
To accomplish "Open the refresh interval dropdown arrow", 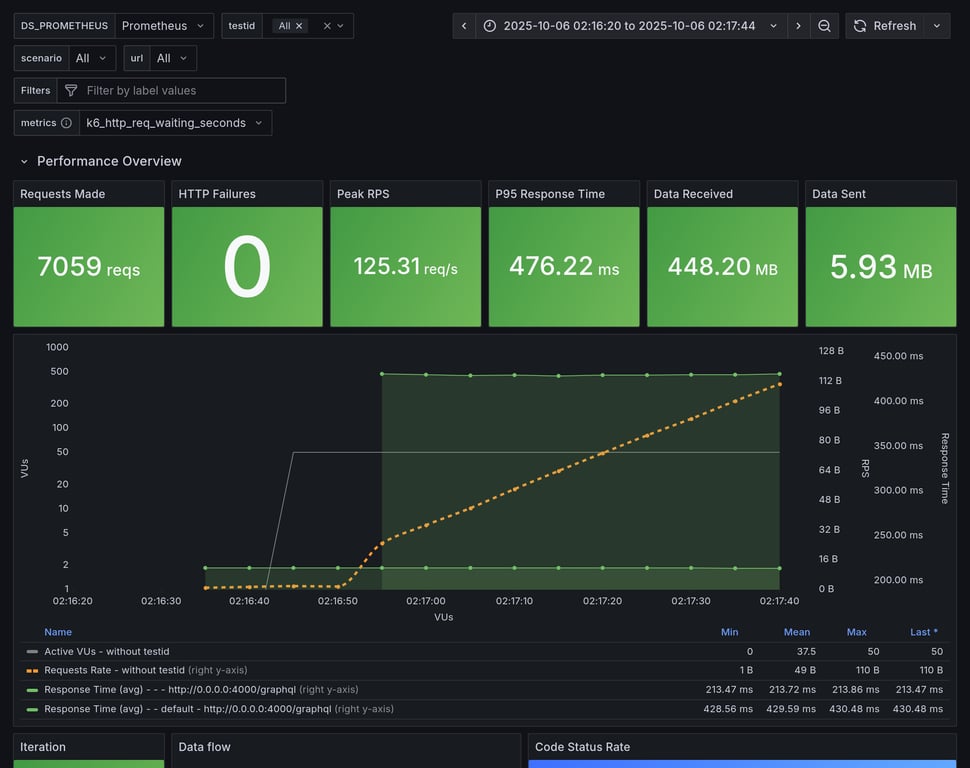I will [937, 26].
